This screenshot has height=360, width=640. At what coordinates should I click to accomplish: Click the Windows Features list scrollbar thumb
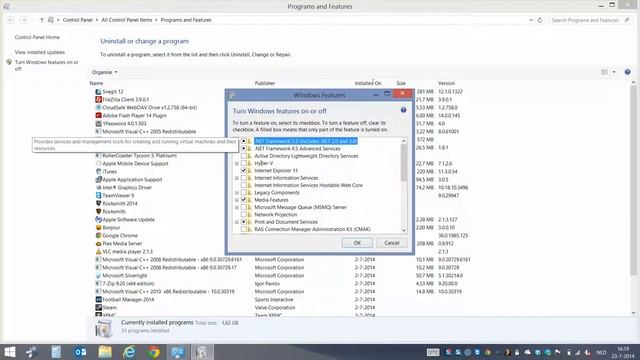coord(404,162)
